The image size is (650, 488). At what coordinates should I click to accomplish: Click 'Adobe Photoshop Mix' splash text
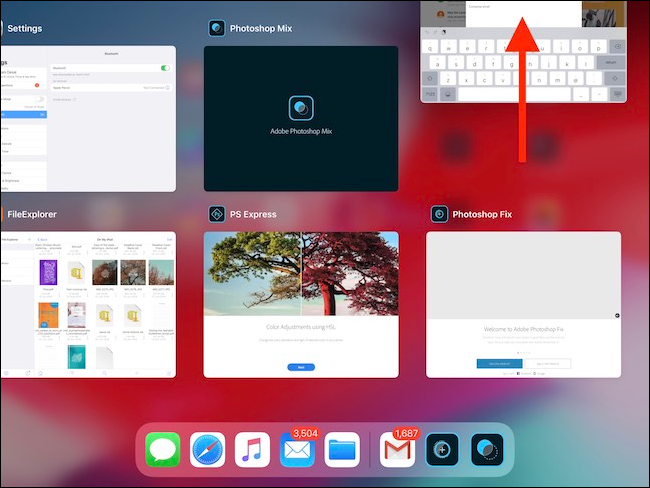click(301, 131)
